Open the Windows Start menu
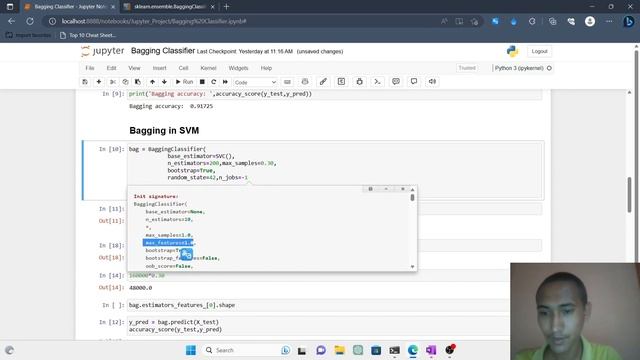This screenshot has height=360, width=640. pos(191,350)
